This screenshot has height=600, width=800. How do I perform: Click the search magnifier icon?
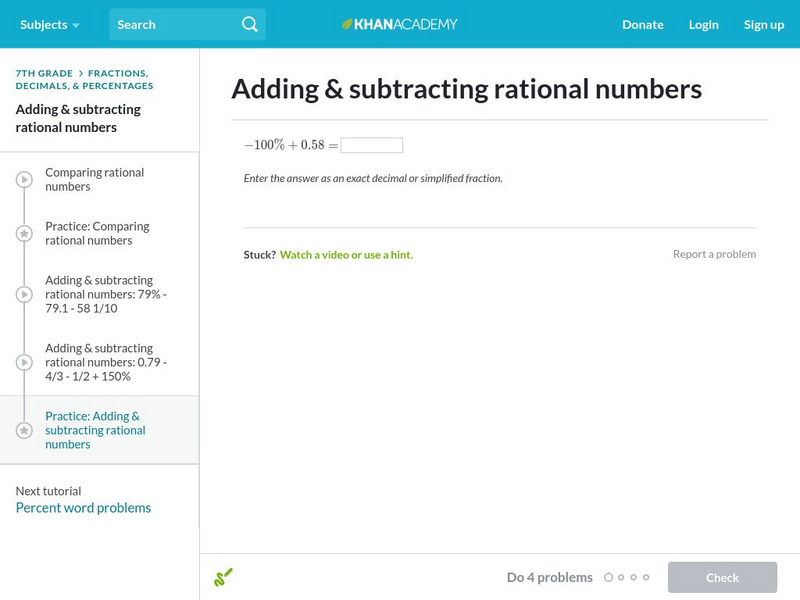[x=250, y=24]
